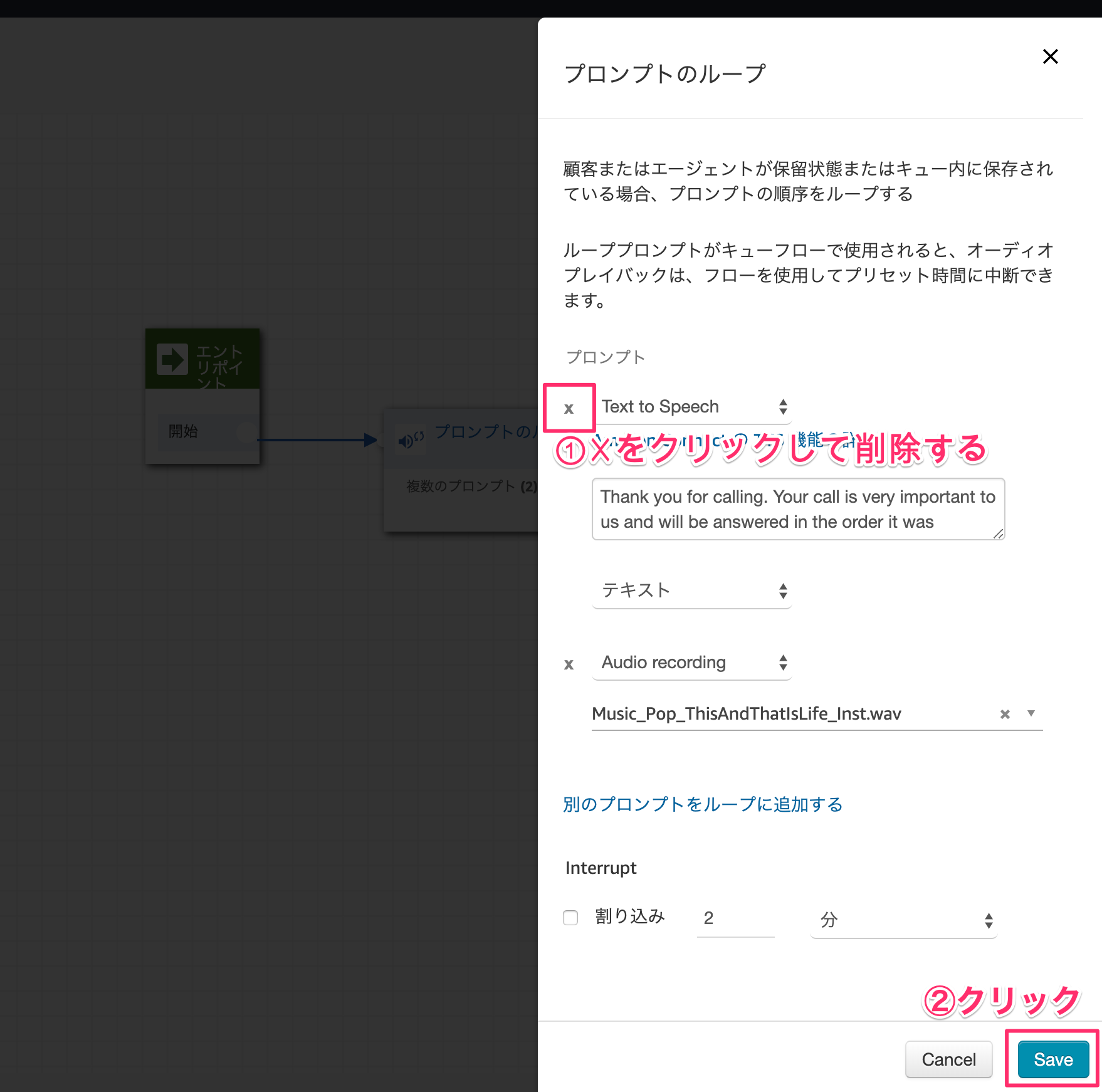Click 複数のプロンプト (2) text in block
Image resolution: width=1102 pixels, height=1092 pixels.
pyautogui.click(x=471, y=486)
